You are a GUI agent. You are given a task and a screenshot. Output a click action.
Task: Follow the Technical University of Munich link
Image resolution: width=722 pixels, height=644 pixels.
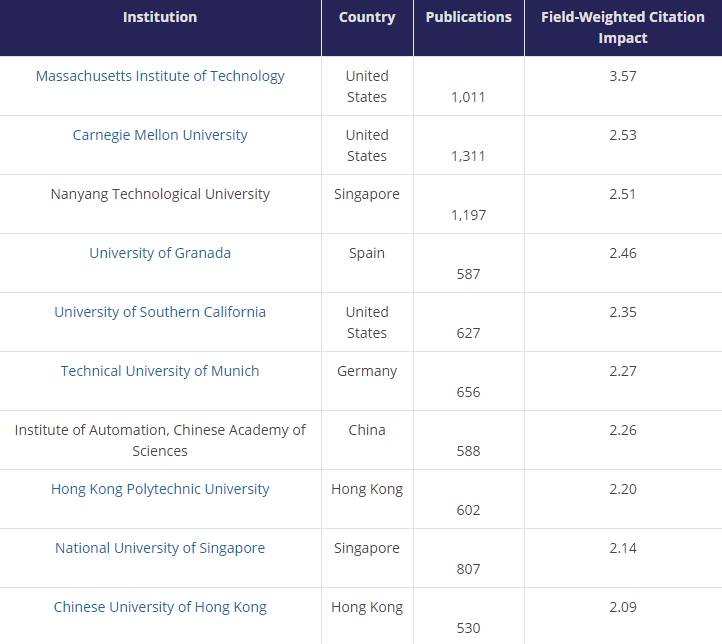pyautogui.click(x=160, y=371)
